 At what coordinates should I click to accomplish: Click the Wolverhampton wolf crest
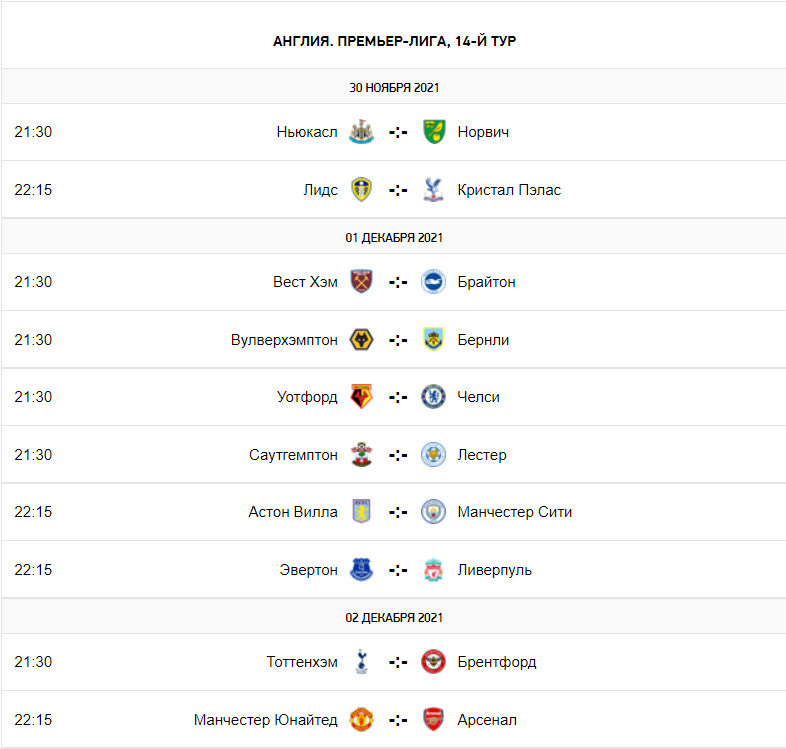click(x=361, y=340)
